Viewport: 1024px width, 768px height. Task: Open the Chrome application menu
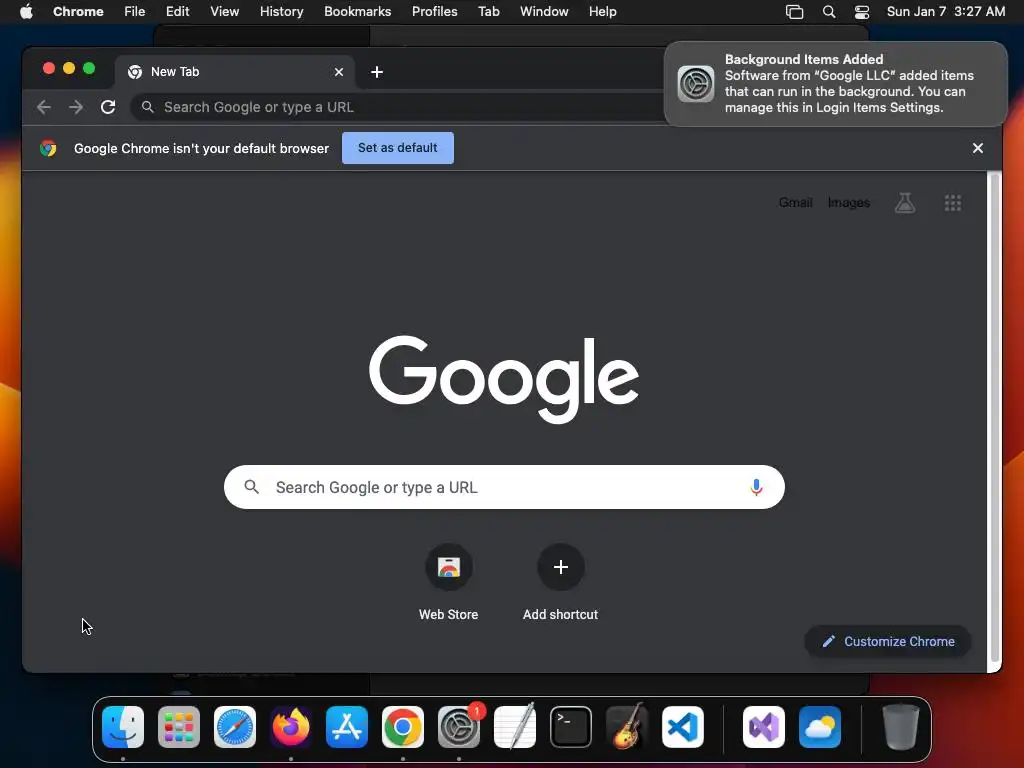[78, 12]
